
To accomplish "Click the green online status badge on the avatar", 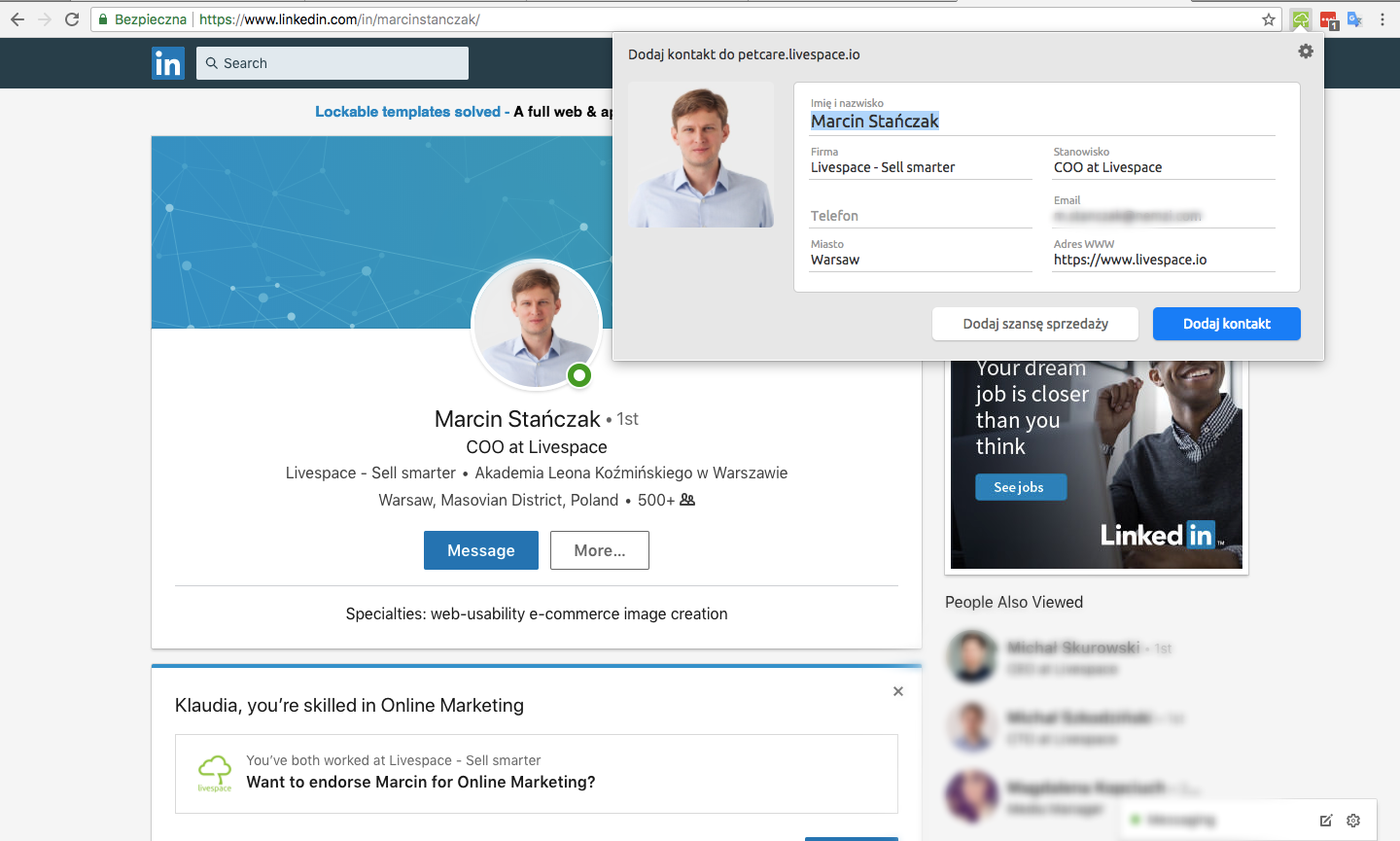I will tap(579, 374).
